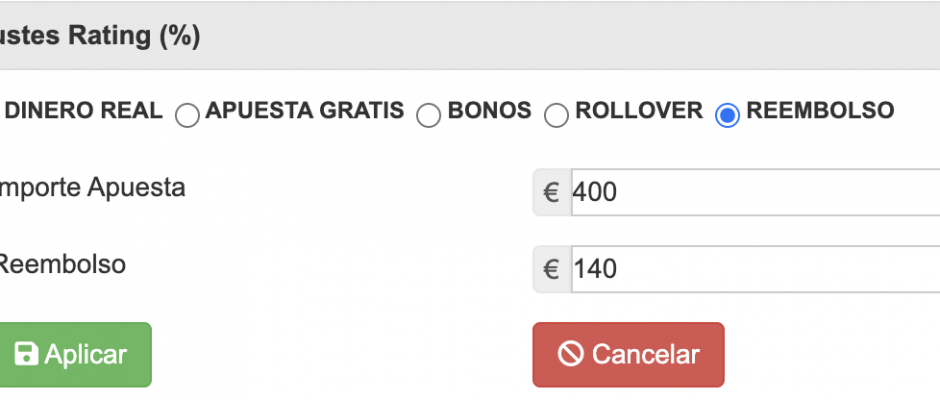Viewport: 940px width, 400px height.
Task: Click the APUESTA GRATIS text label
Action: click(305, 111)
